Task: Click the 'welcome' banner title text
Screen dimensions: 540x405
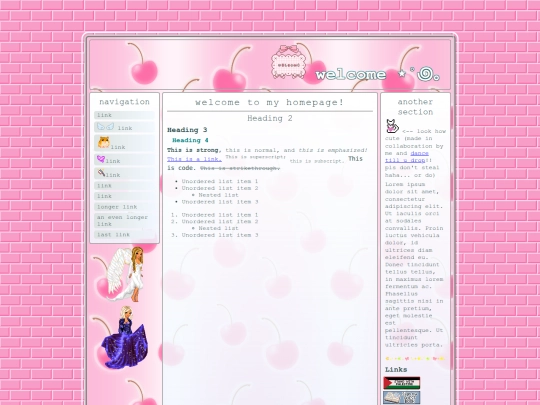Action: (351, 74)
